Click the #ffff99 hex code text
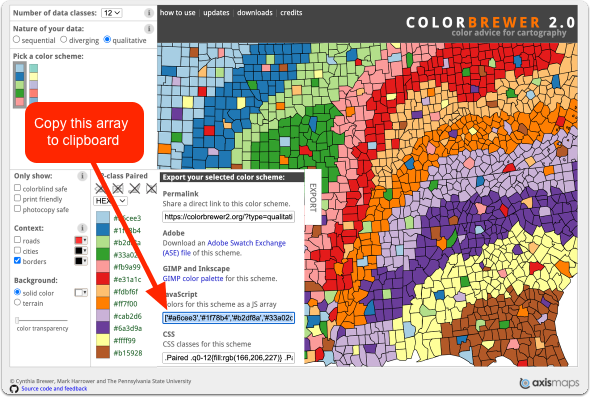 [125, 341]
